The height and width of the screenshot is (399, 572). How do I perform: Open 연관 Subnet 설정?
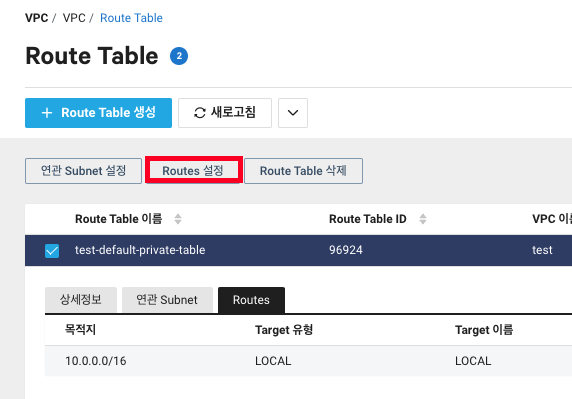[x=83, y=171]
